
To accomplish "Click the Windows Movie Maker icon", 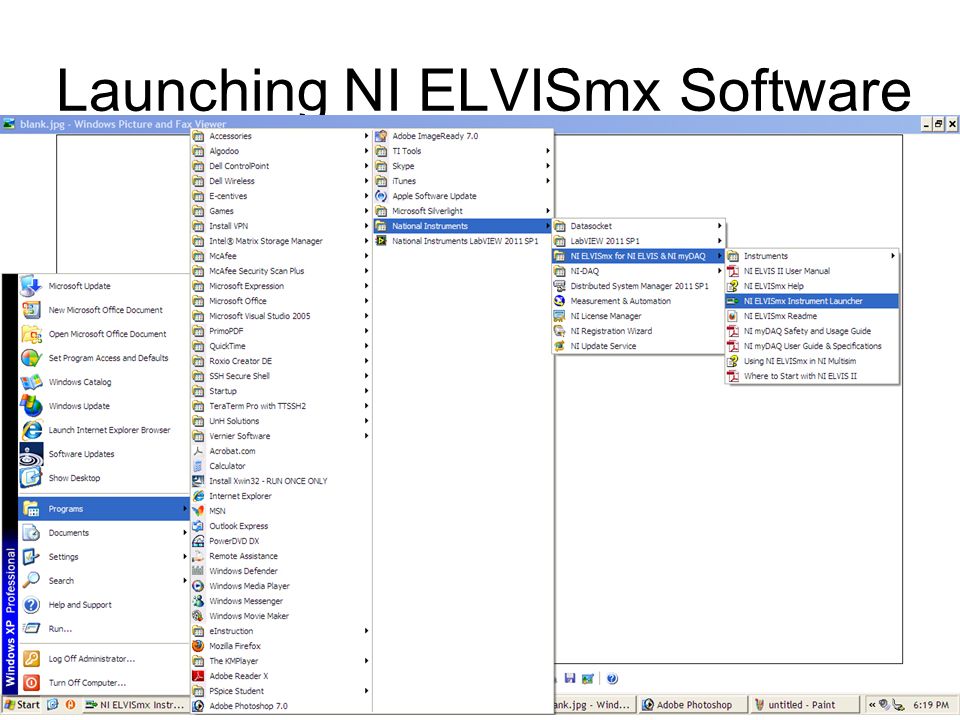I will tap(198, 616).
